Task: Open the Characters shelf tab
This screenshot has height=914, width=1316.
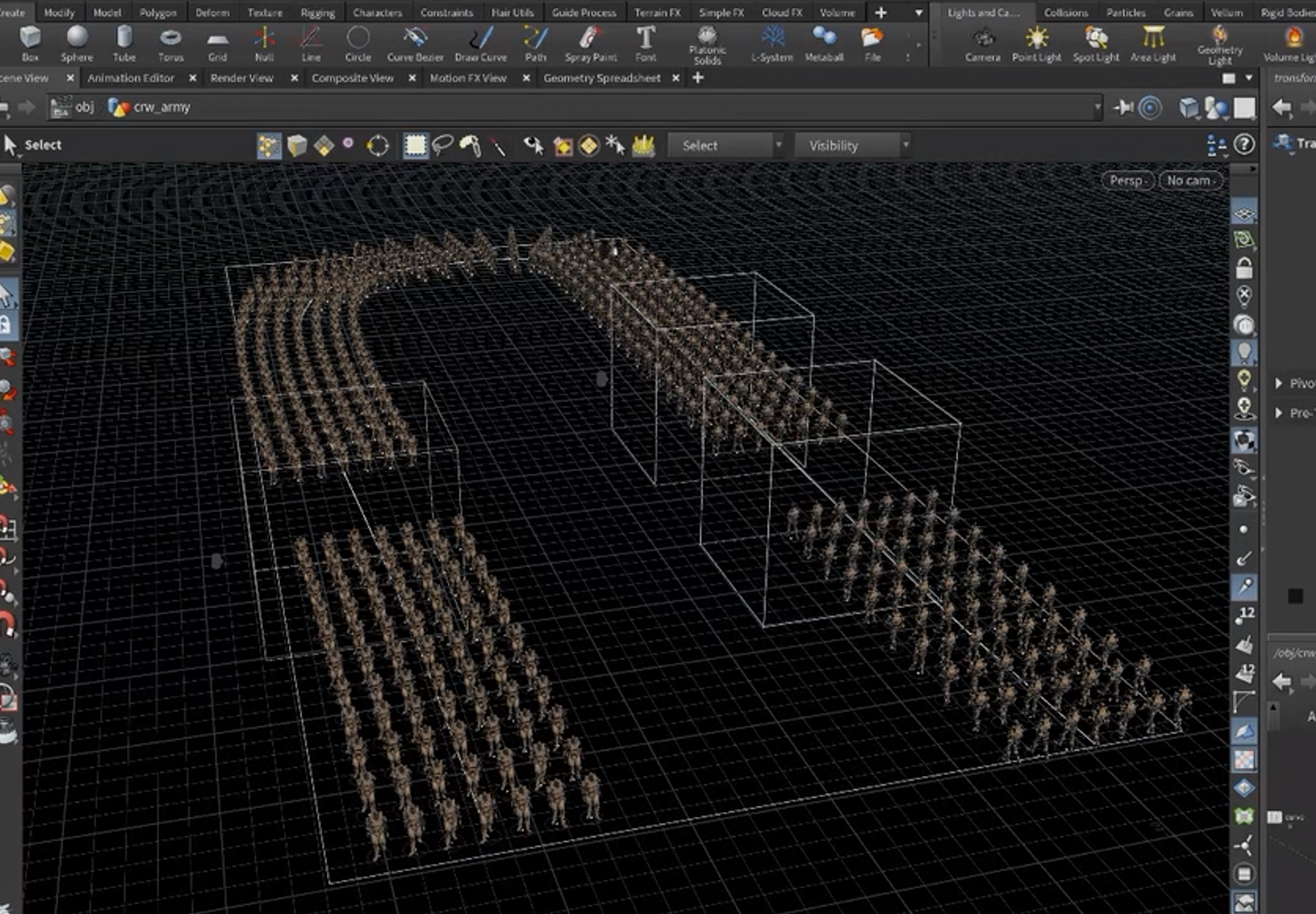Action: coord(377,12)
